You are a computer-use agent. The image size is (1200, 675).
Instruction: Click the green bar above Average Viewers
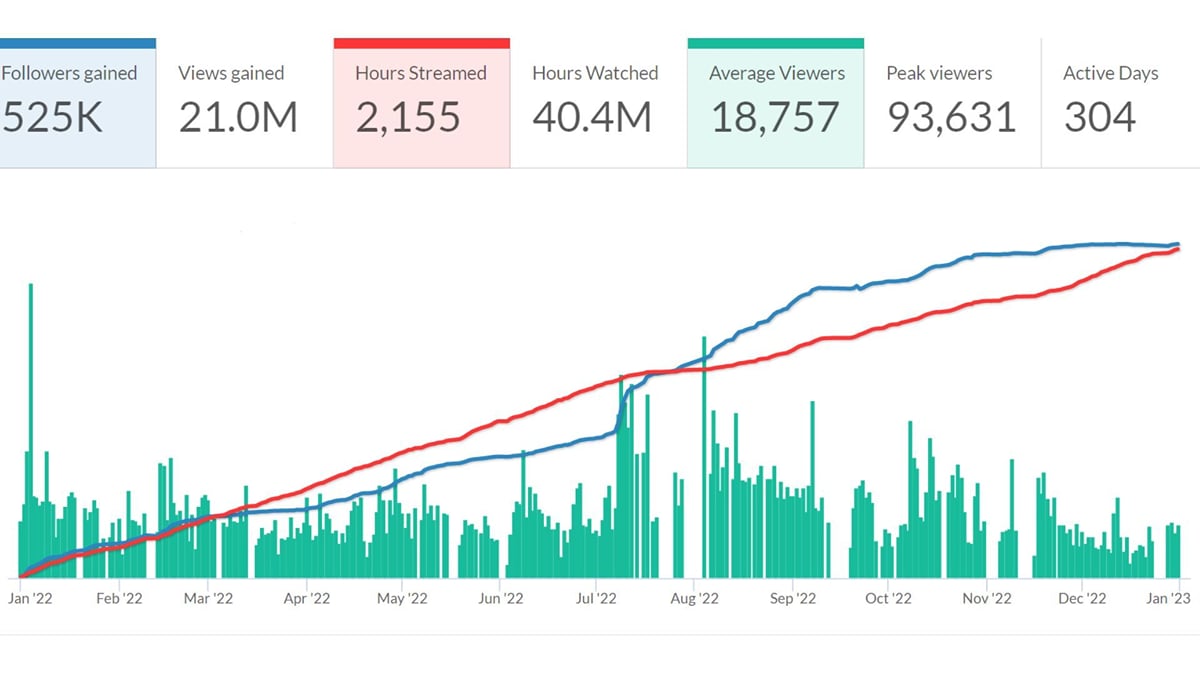775,44
